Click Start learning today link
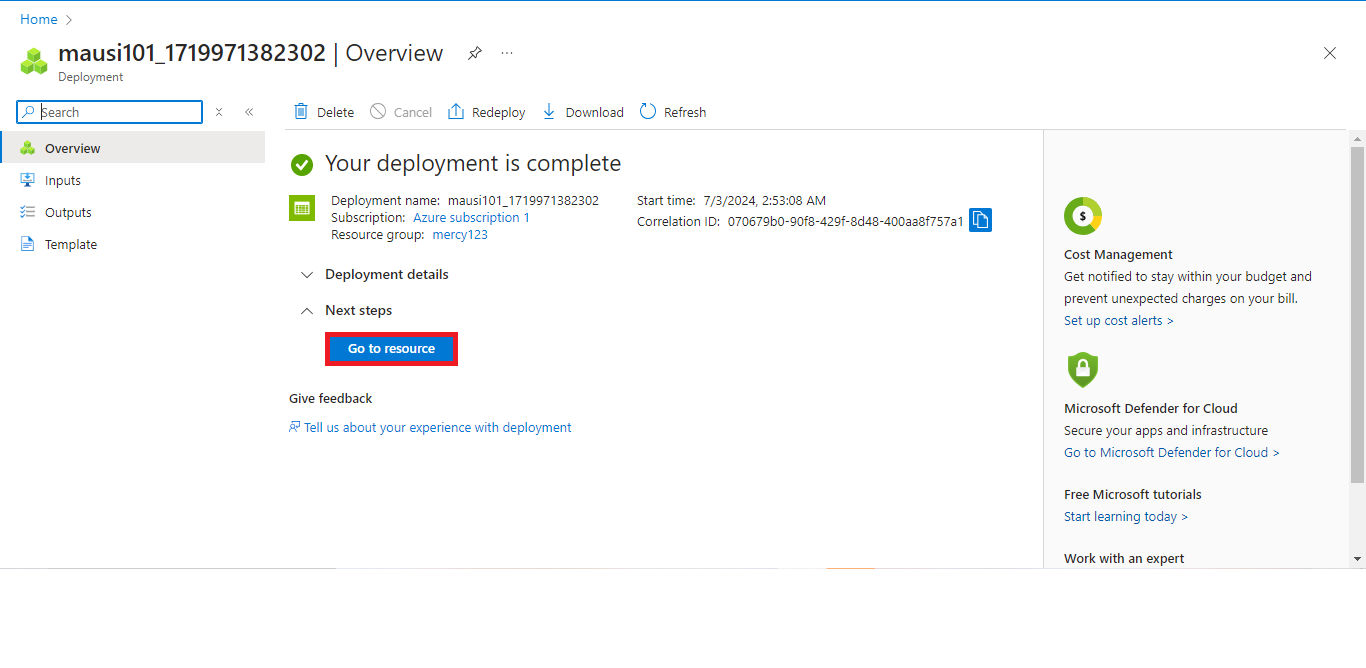This screenshot has width=1366, height=668. 1126,516
